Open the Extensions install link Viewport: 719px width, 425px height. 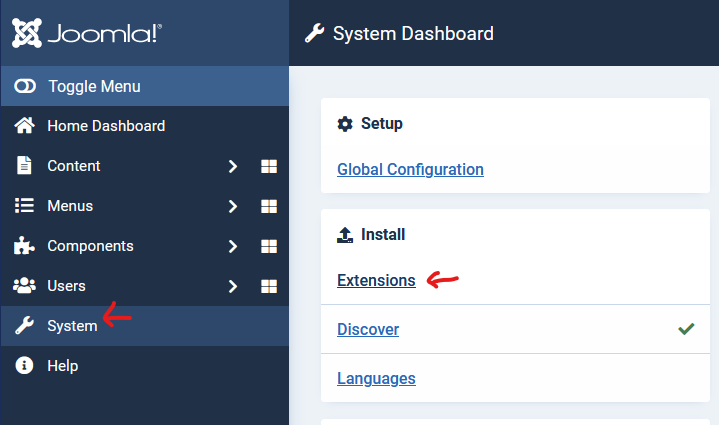click(x=376, y=280)
